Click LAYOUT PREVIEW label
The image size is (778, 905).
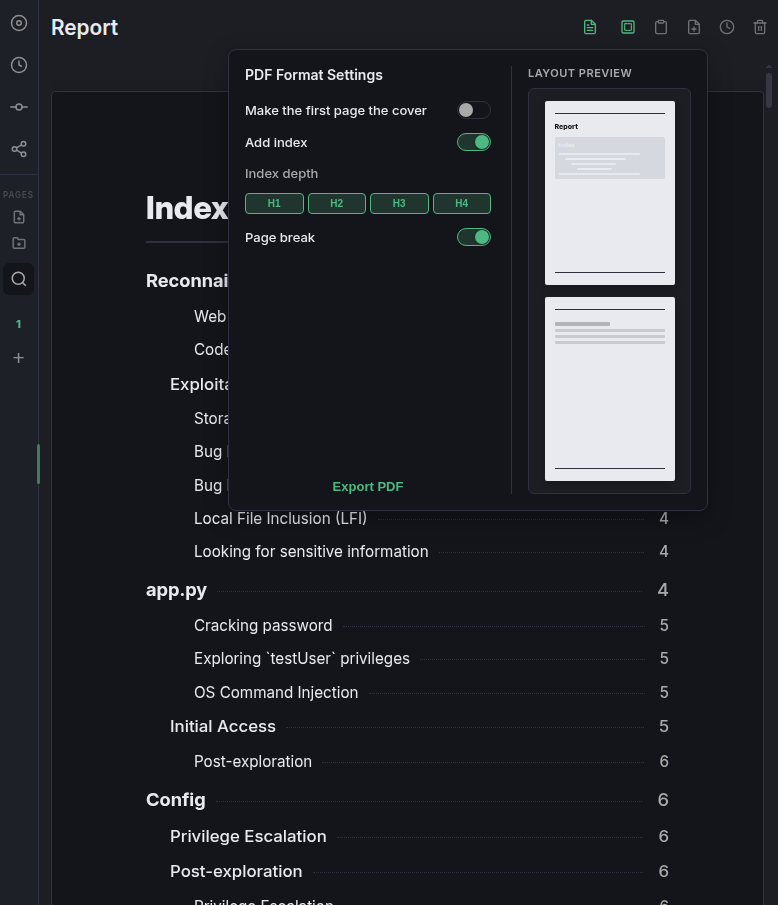(x=579, y=73)
